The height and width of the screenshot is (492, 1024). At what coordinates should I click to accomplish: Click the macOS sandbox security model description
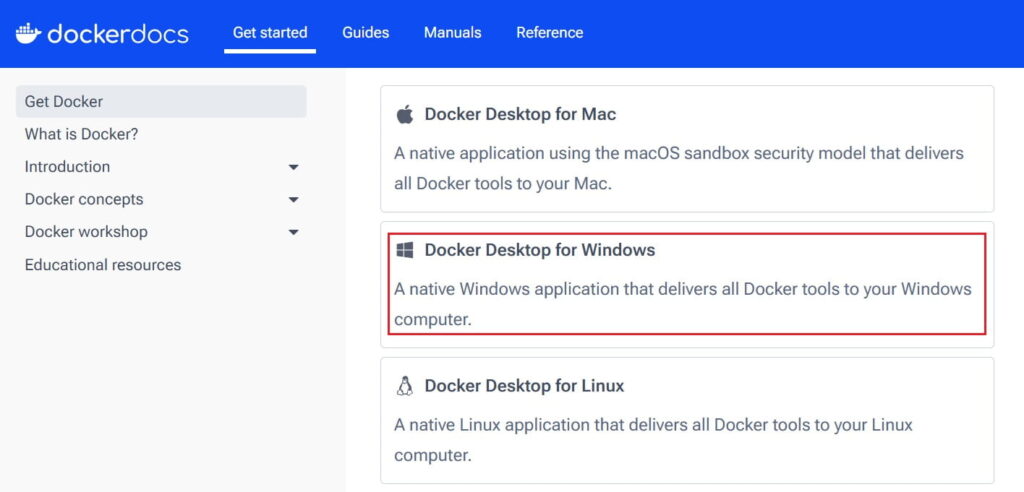[x=679, y=169]
